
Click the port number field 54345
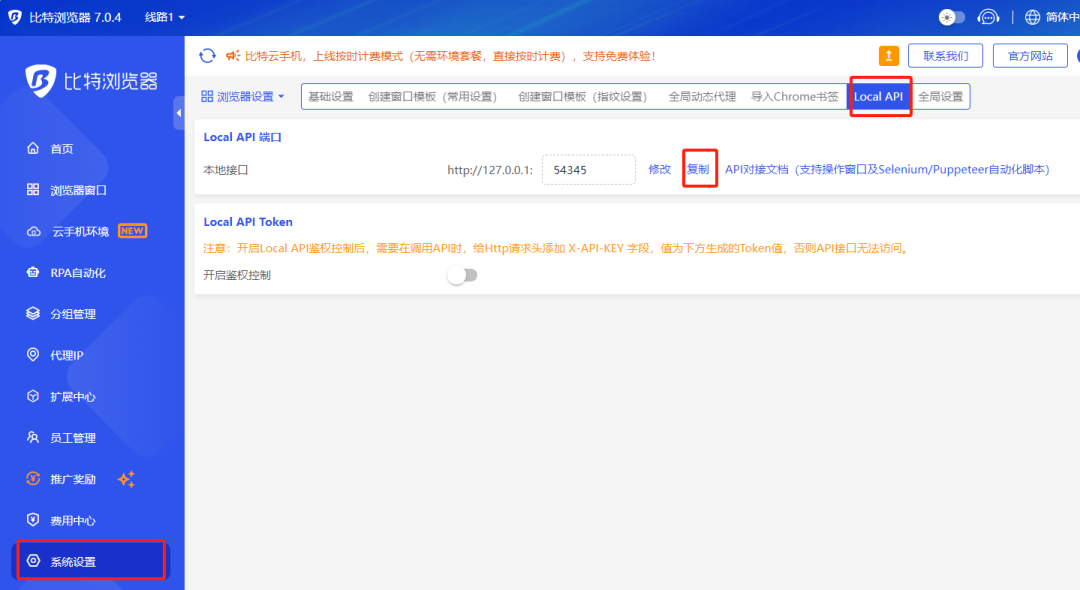[x=589, y=169]
